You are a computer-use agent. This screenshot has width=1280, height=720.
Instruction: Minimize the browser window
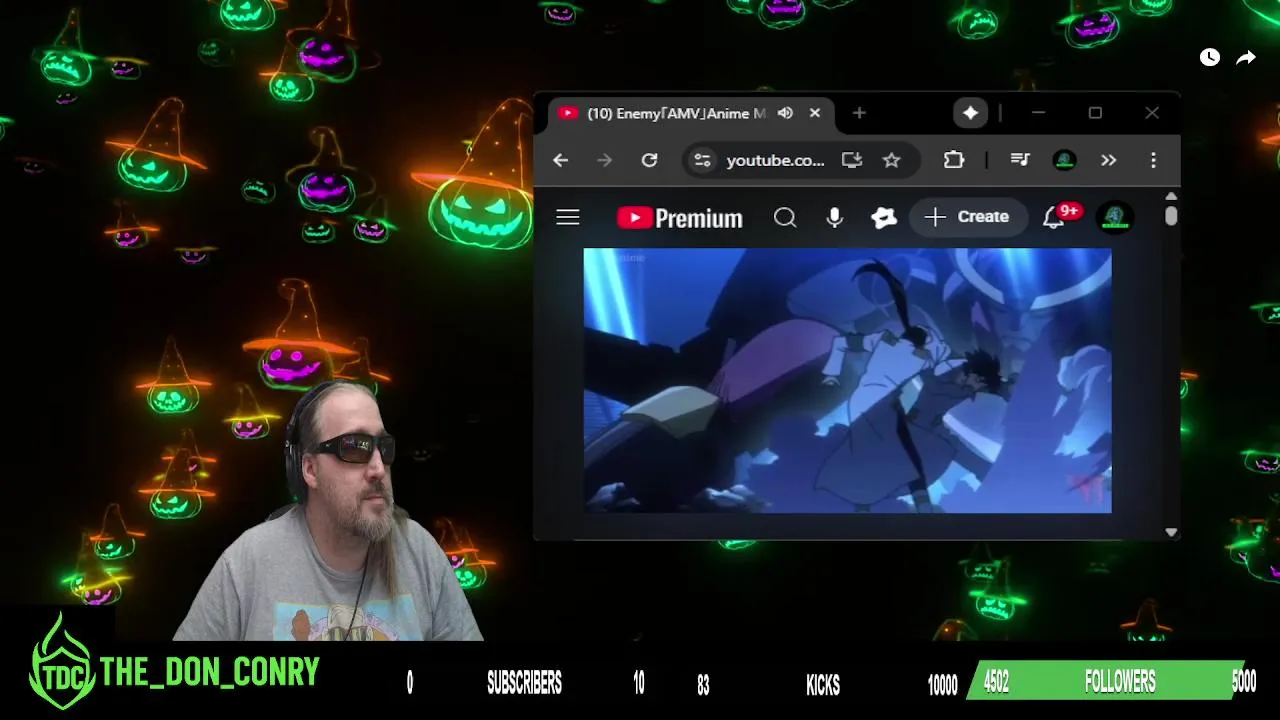tap(1038, 113)
